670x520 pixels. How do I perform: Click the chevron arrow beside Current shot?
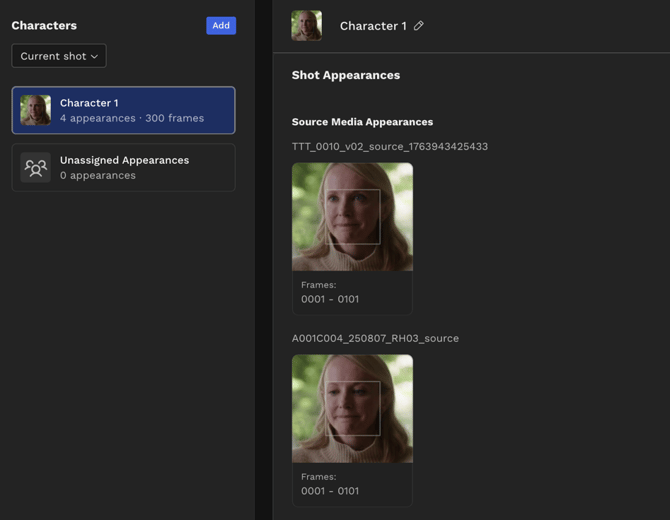(x=95, y=57)
